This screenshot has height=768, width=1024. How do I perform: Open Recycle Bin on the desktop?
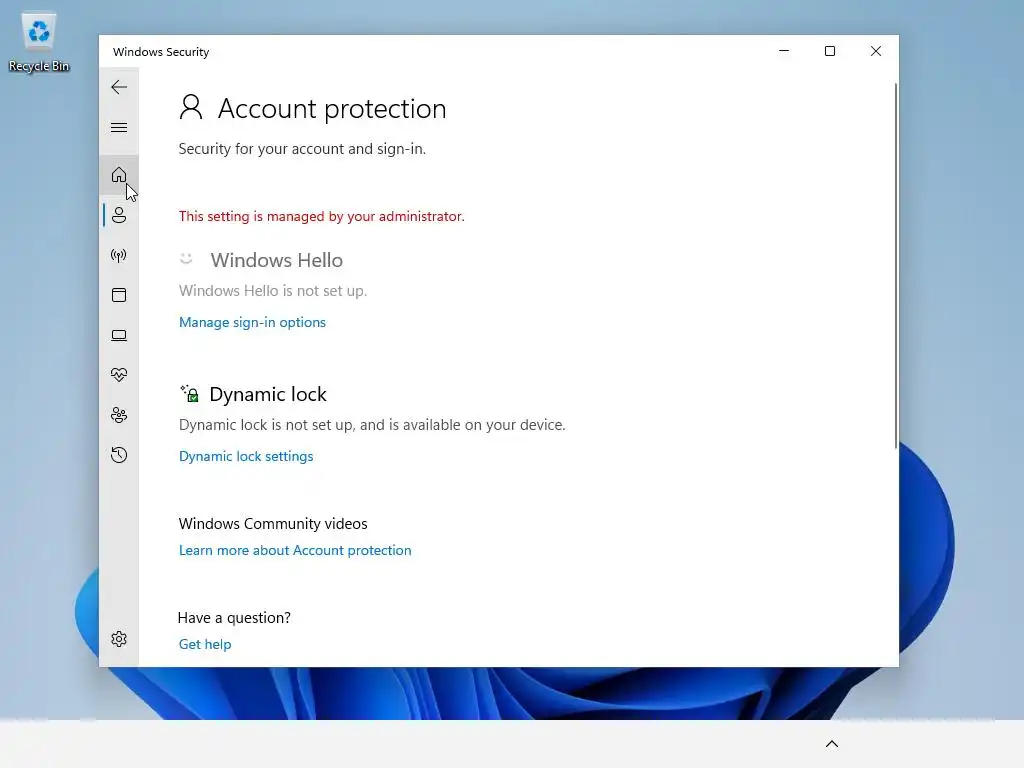pos(39,42)
